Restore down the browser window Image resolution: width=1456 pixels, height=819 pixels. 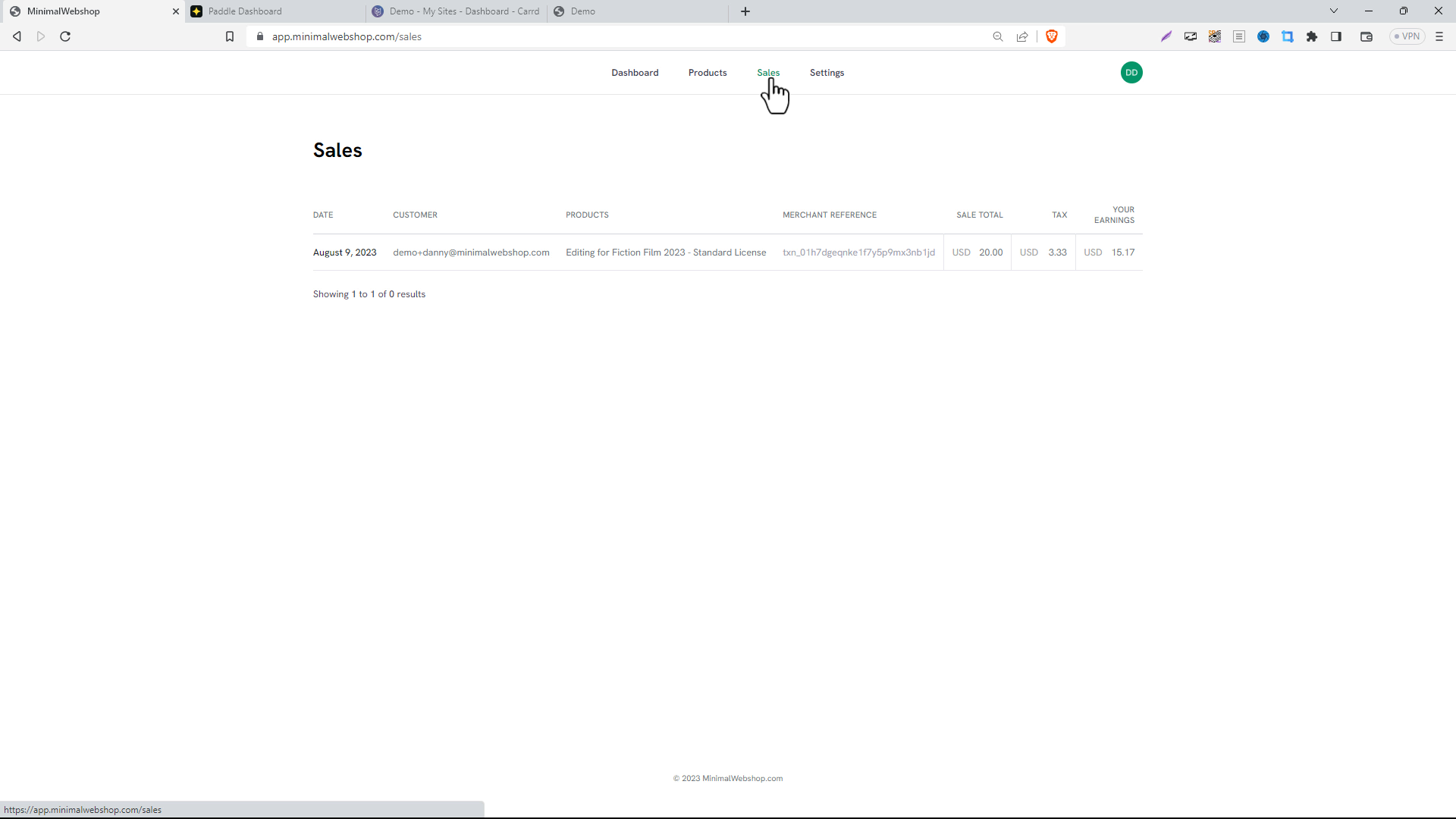click(1404, 11)
